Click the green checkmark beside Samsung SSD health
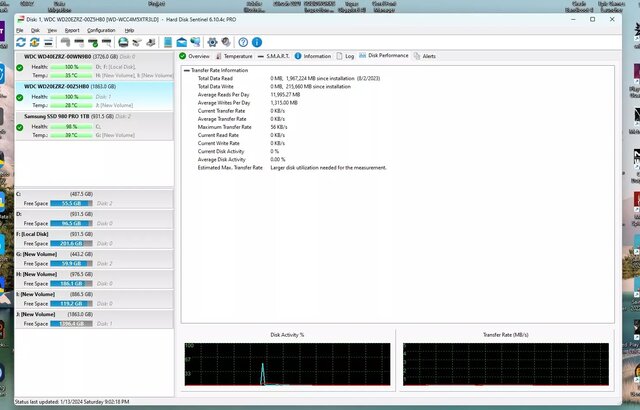This screenshot has height=410, width=640. pyautogui.click(x=20, y=127)
